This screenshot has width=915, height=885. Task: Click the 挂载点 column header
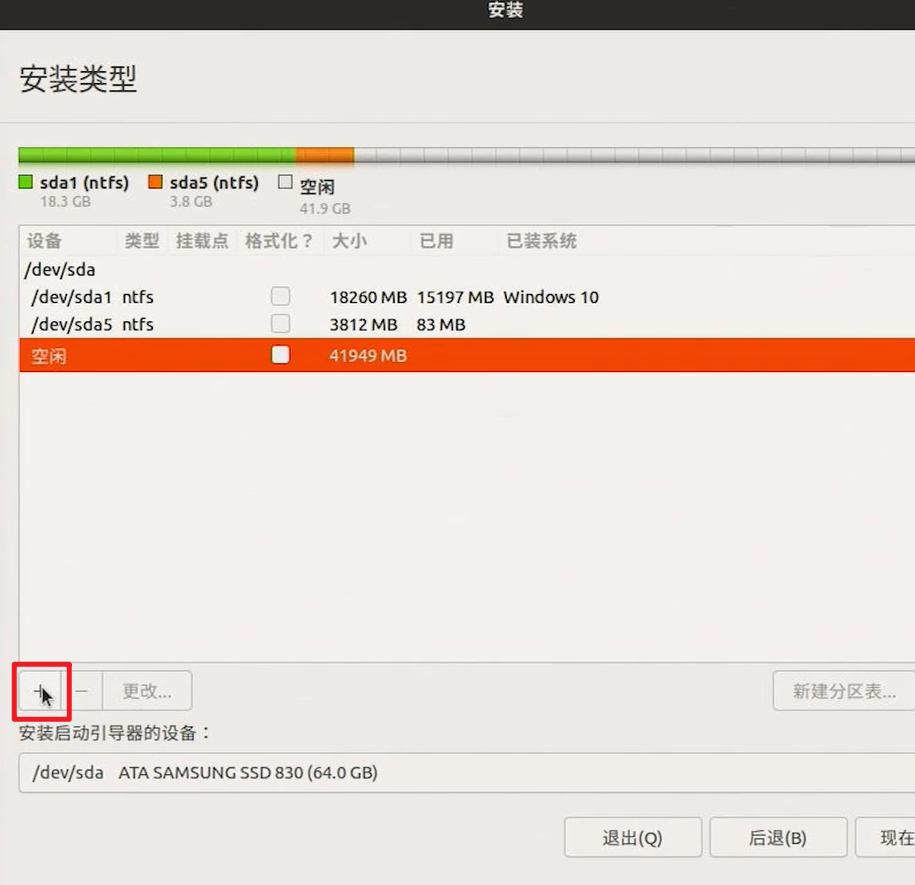coord(202,240)
